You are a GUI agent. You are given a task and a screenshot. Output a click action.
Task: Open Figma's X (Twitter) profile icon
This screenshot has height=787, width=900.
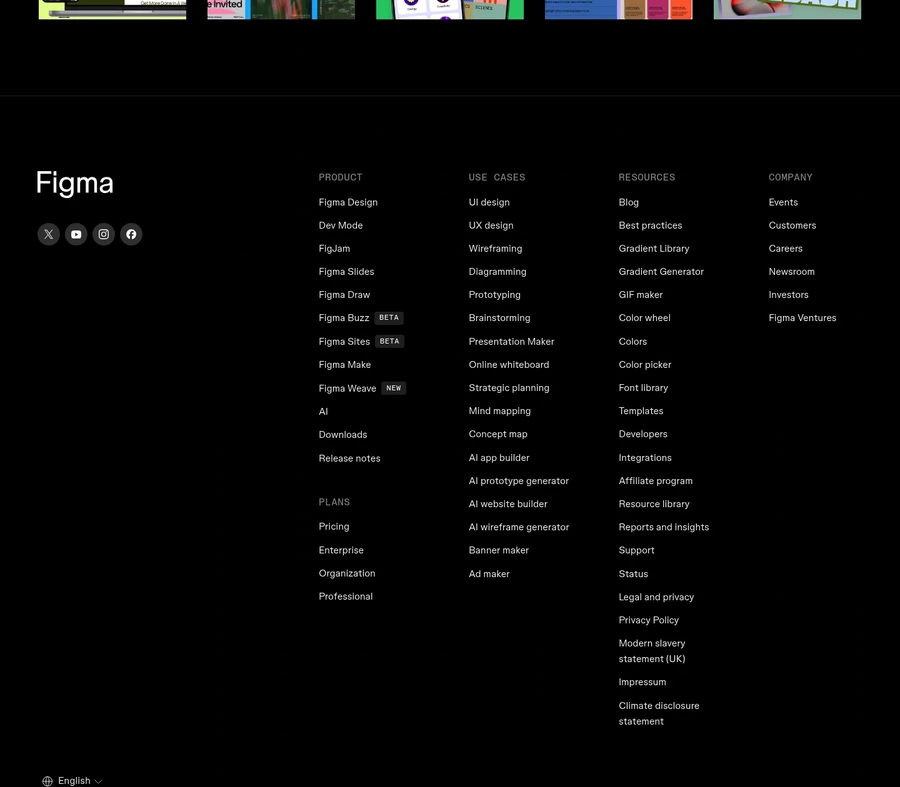(x=49, y=234)
